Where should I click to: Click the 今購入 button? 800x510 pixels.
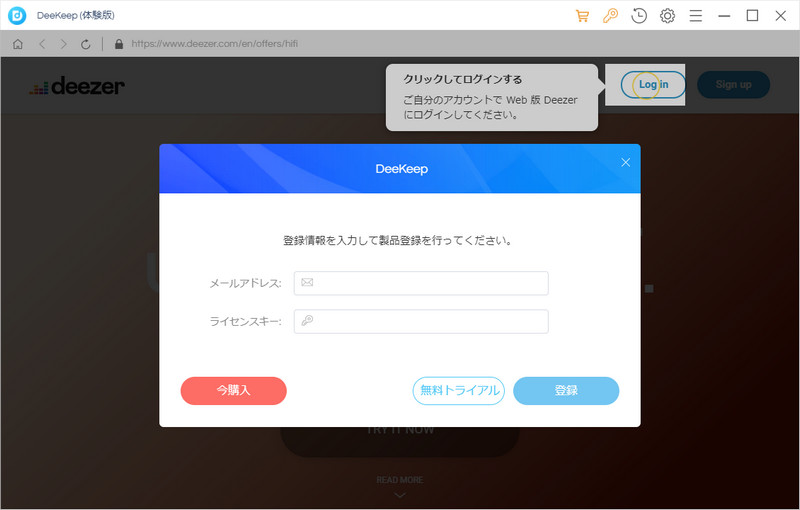click(234, 391)
